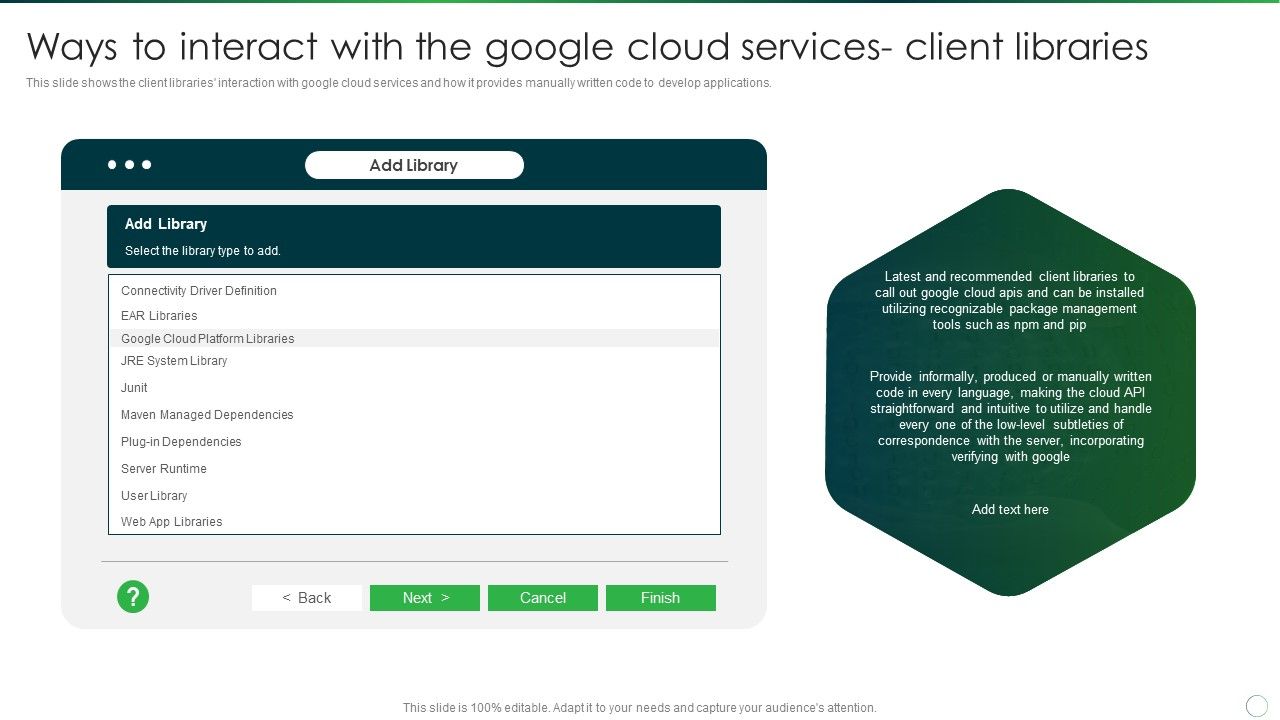Click the Add Library pill in the title bar
Viewport: 1280px width, 720px height.
(413, 164)
